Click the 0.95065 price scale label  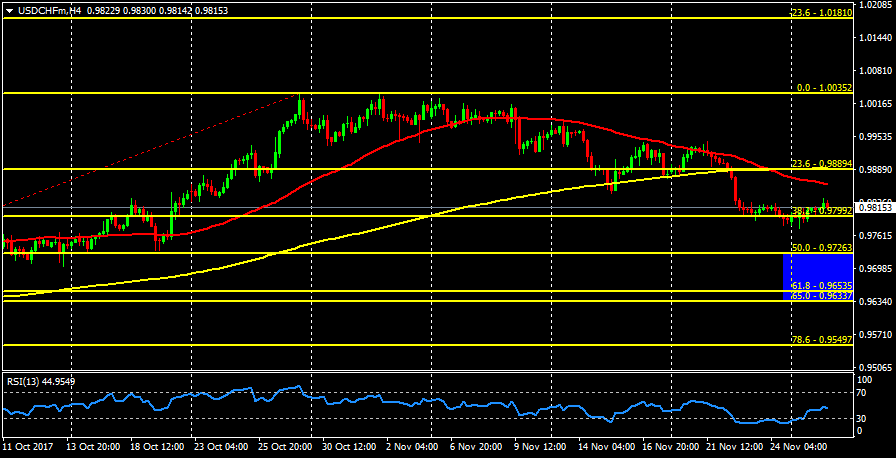875,367
